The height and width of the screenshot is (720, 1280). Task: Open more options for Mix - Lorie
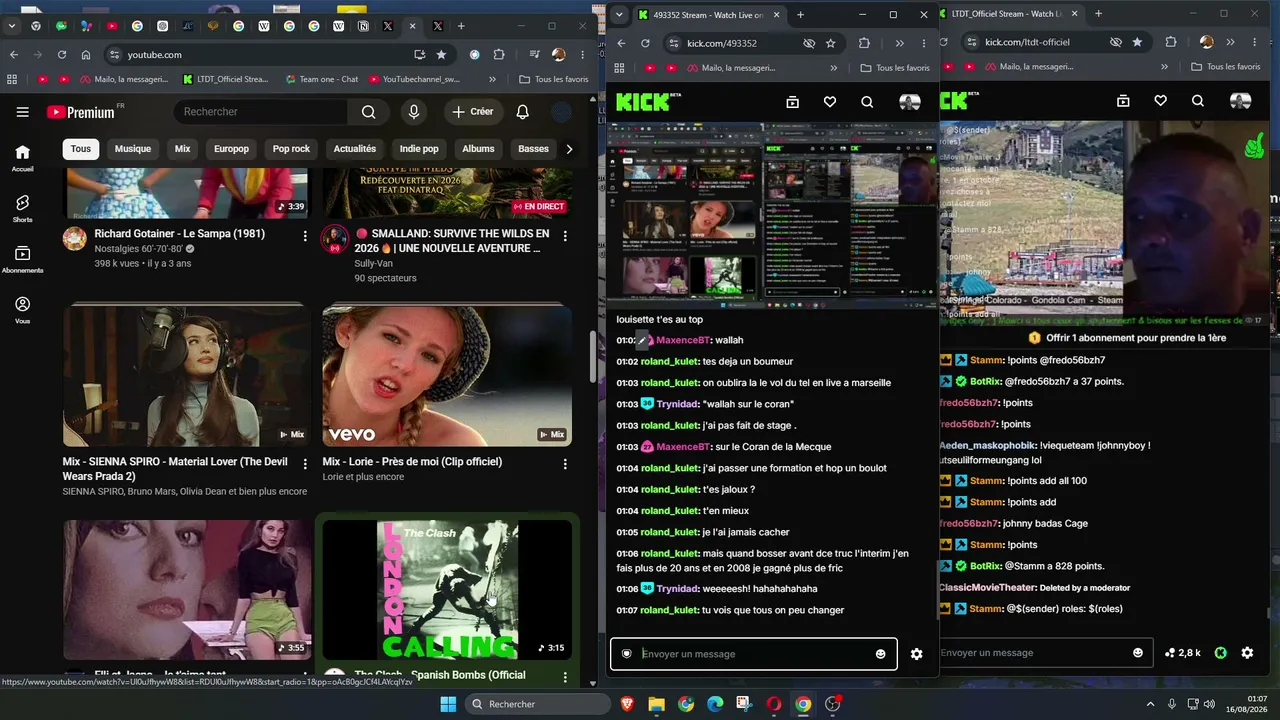tap(565, 464)
